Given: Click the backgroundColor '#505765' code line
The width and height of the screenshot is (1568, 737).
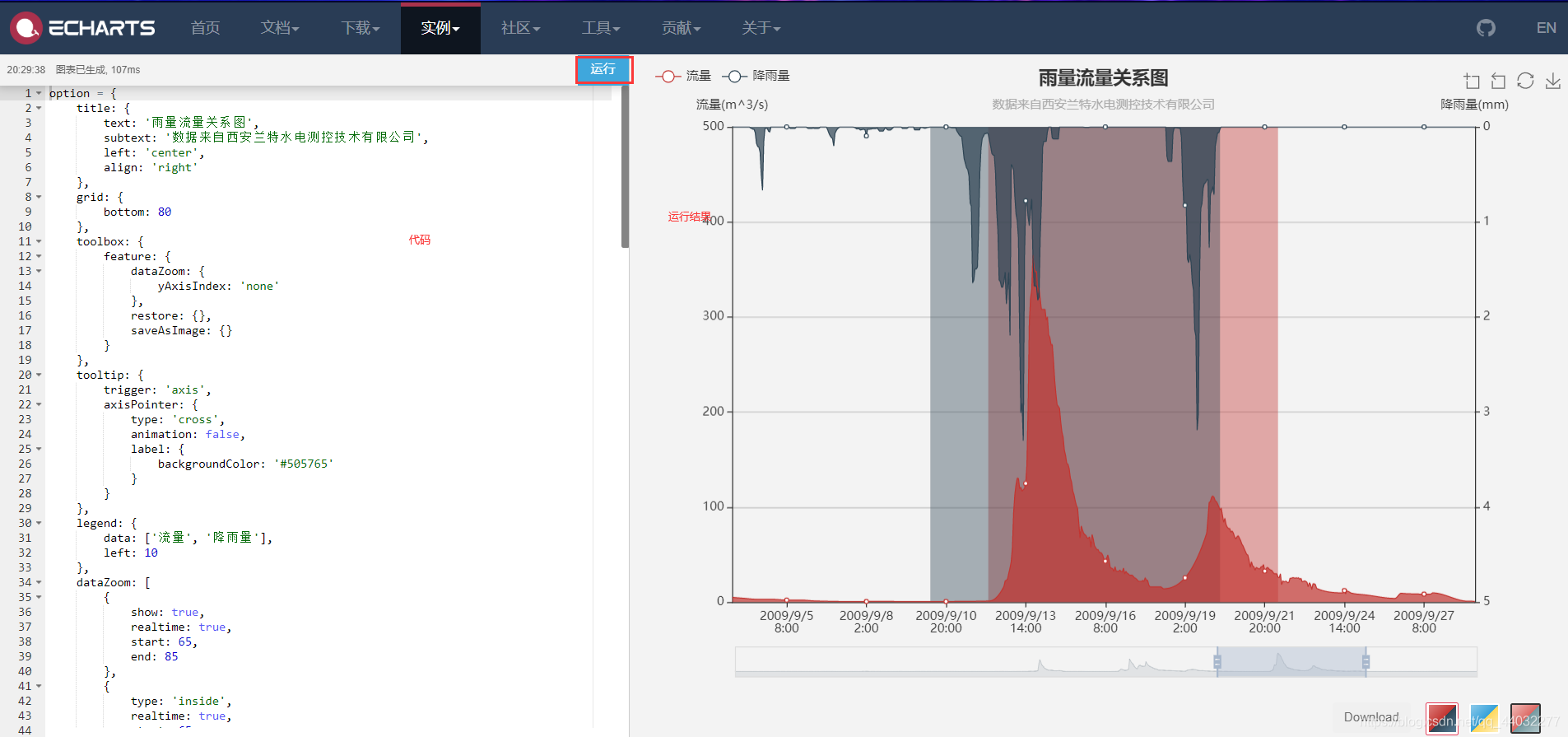Looking at the screenshot, I should click(245, 464).
